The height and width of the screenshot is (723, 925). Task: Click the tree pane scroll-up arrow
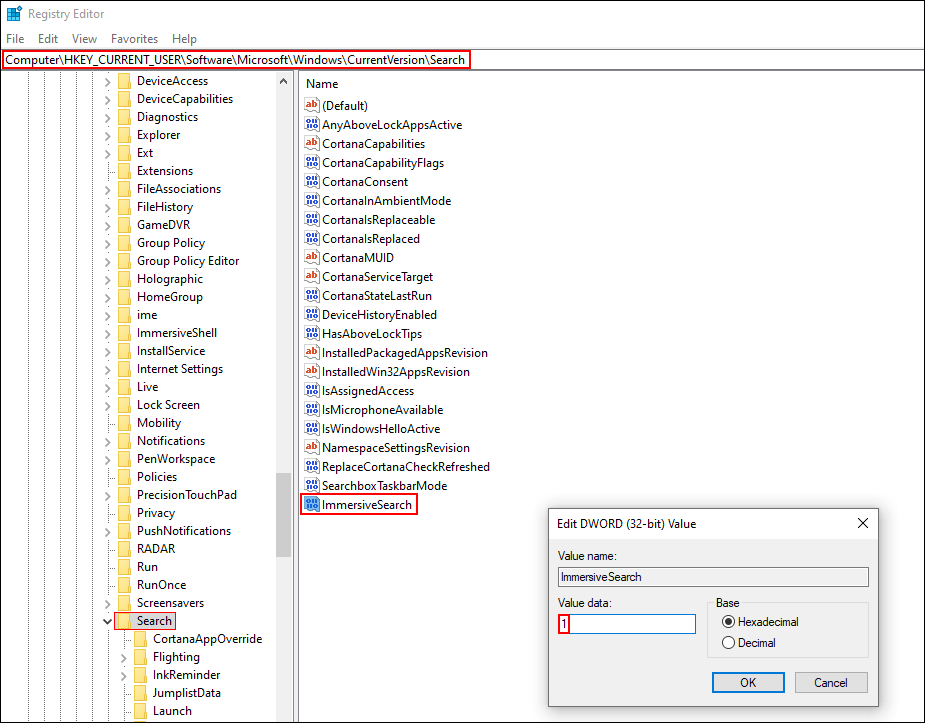click(x=284, y=81)
